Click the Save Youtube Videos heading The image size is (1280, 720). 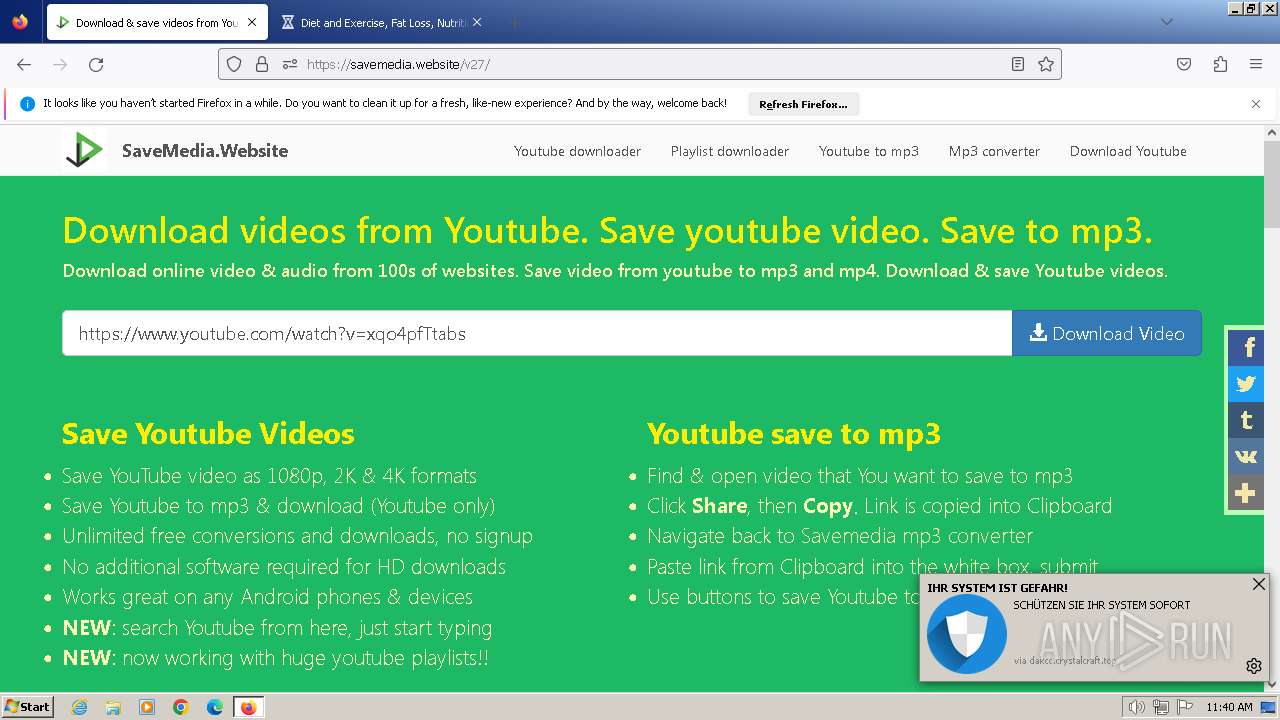(208, 433)
